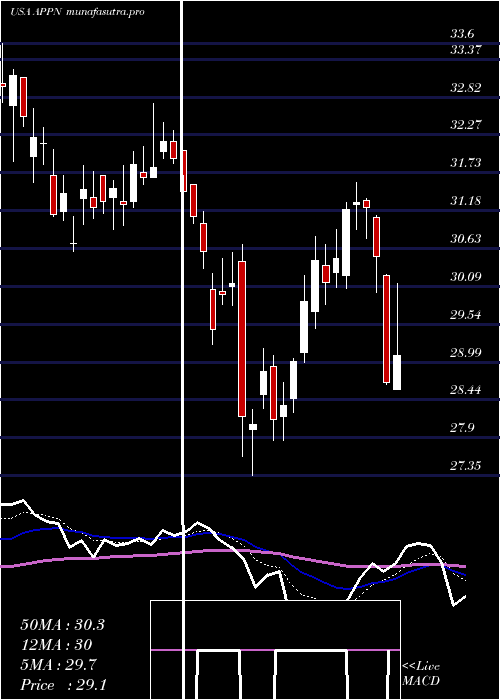Click the 'Price : 29.1' readout
The height and width of the screenshot is (700, 500).
point(64,685)
